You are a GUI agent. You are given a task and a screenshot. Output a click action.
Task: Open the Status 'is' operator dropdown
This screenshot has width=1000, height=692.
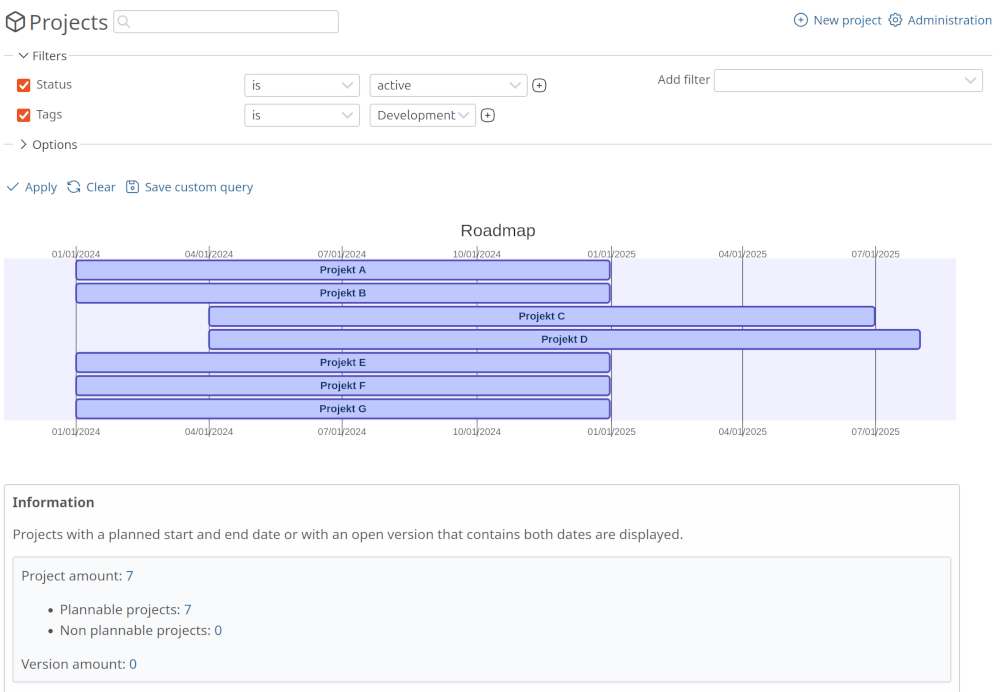301,85
